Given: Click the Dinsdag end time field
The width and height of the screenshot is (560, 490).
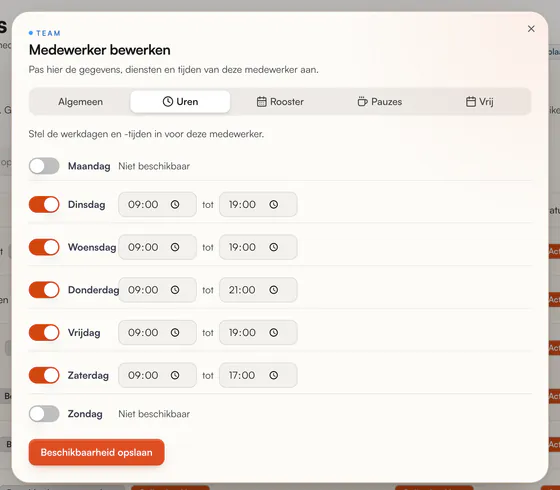Looking at the screenshot, I should coord(258,205).
